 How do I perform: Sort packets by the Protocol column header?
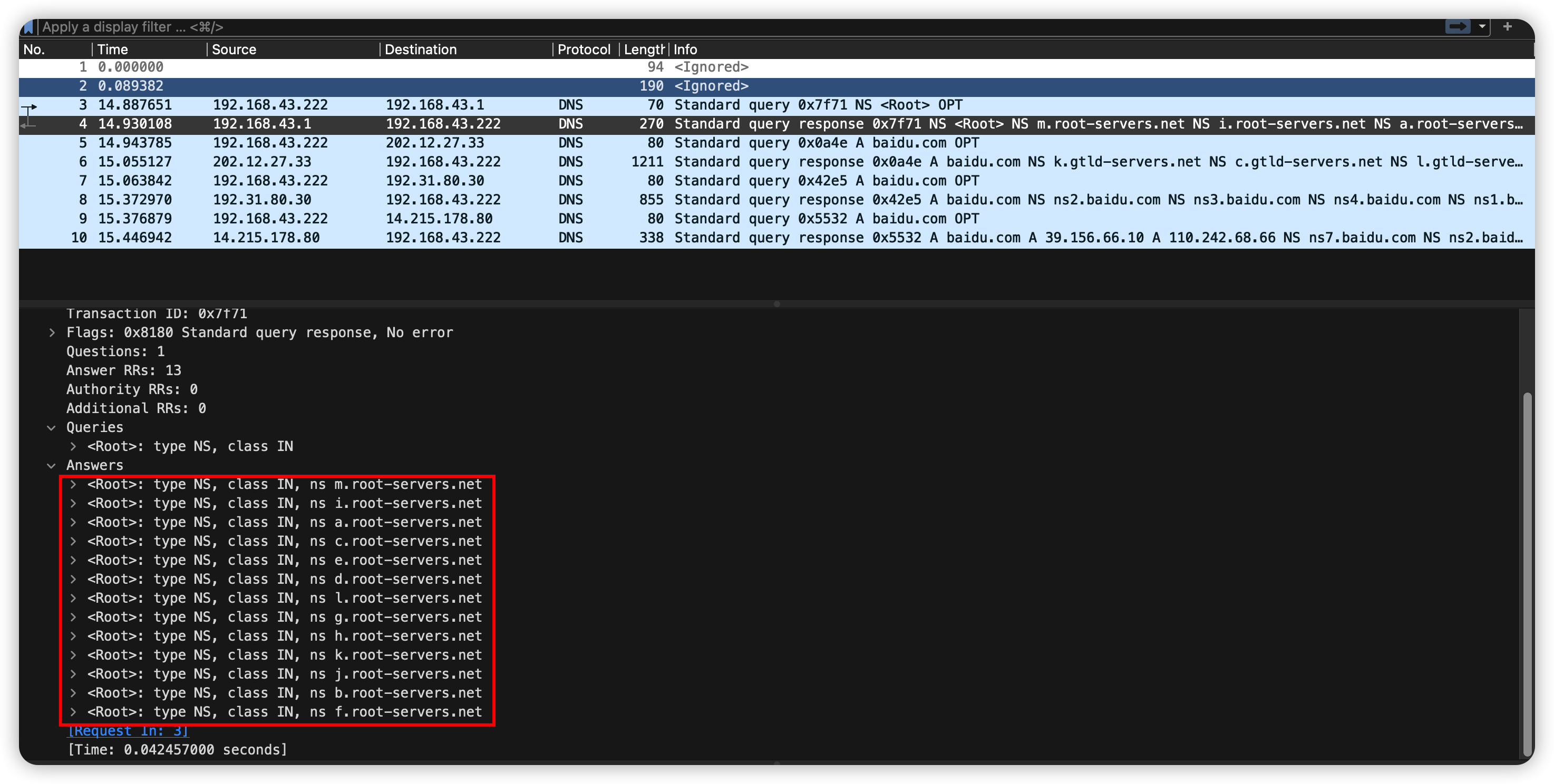(584, 50)
